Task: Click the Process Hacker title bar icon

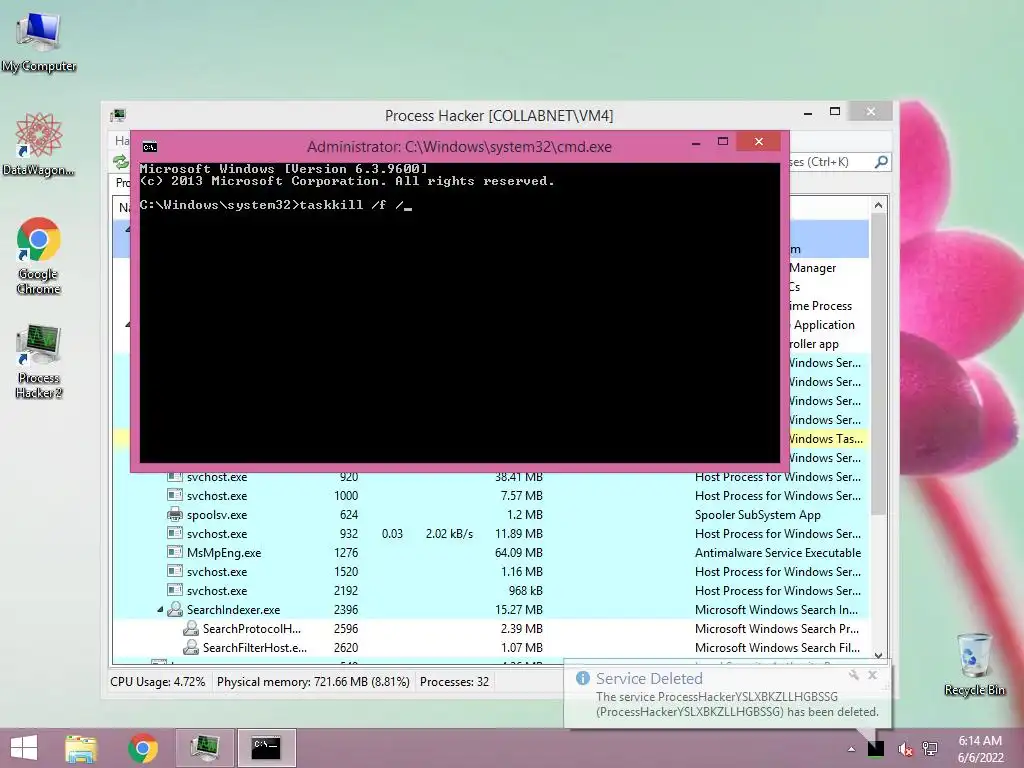Action: tap(118, 116)
